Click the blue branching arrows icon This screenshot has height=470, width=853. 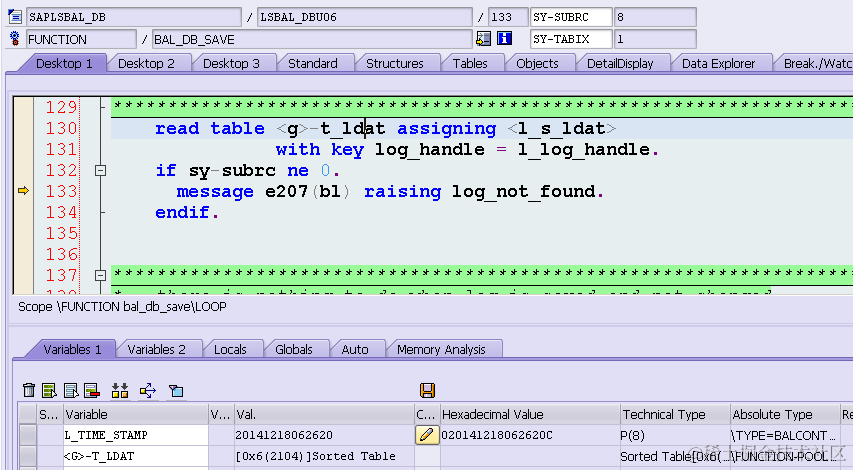pos(147,390)
